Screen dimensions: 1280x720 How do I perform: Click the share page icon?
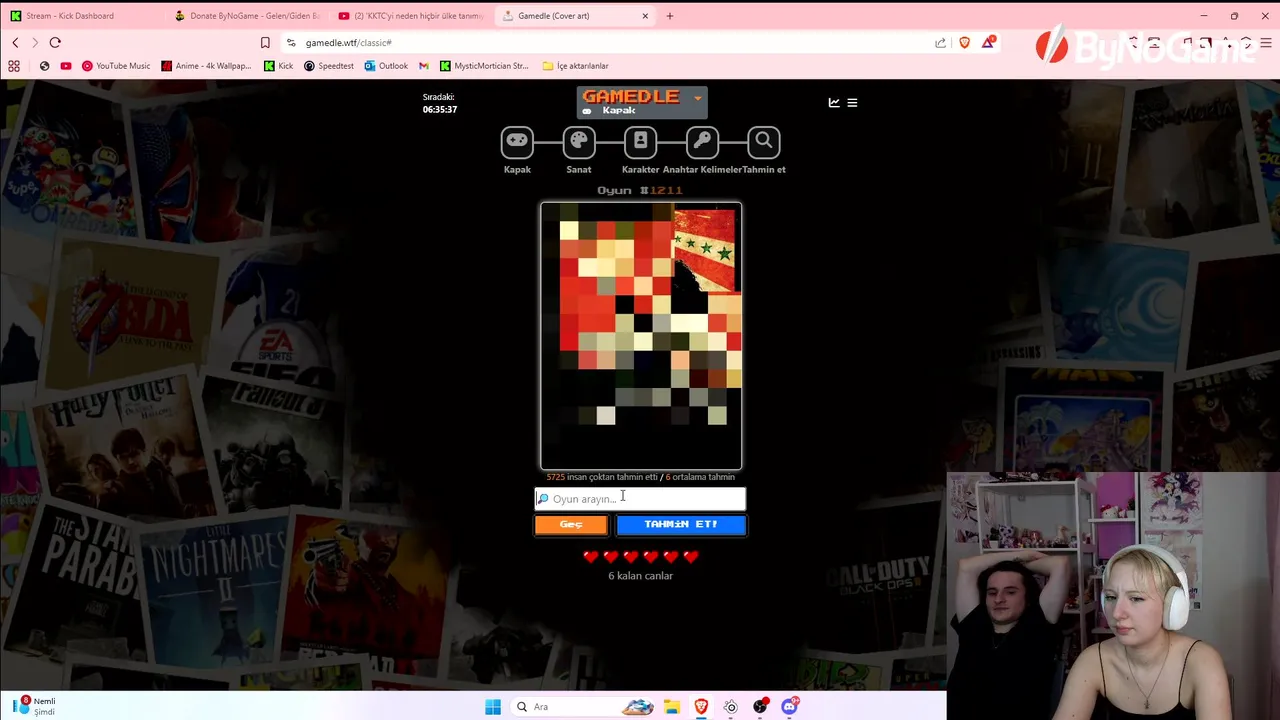940,43
